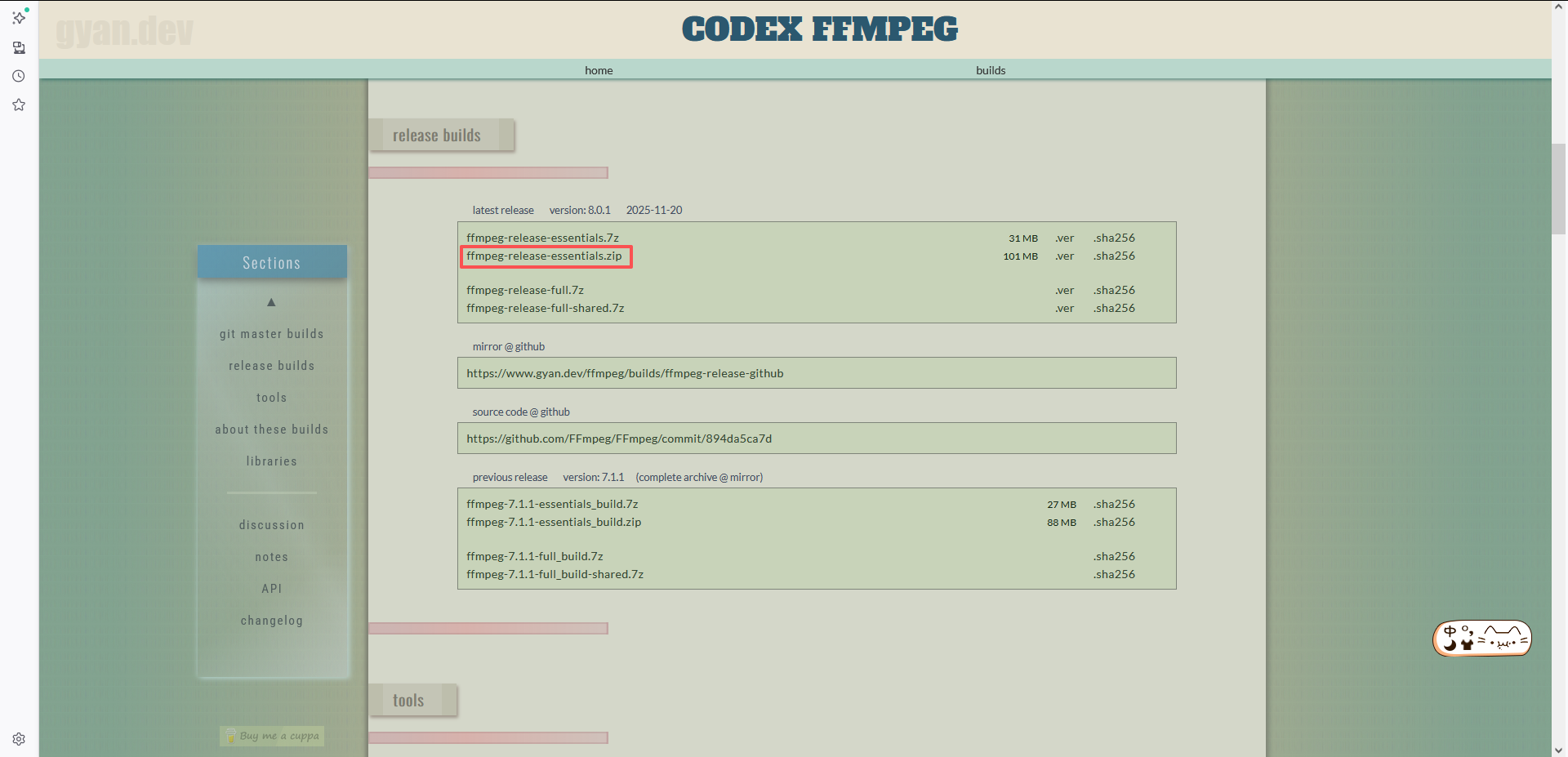Click the cat face on input method bar

coord(1503,638)
